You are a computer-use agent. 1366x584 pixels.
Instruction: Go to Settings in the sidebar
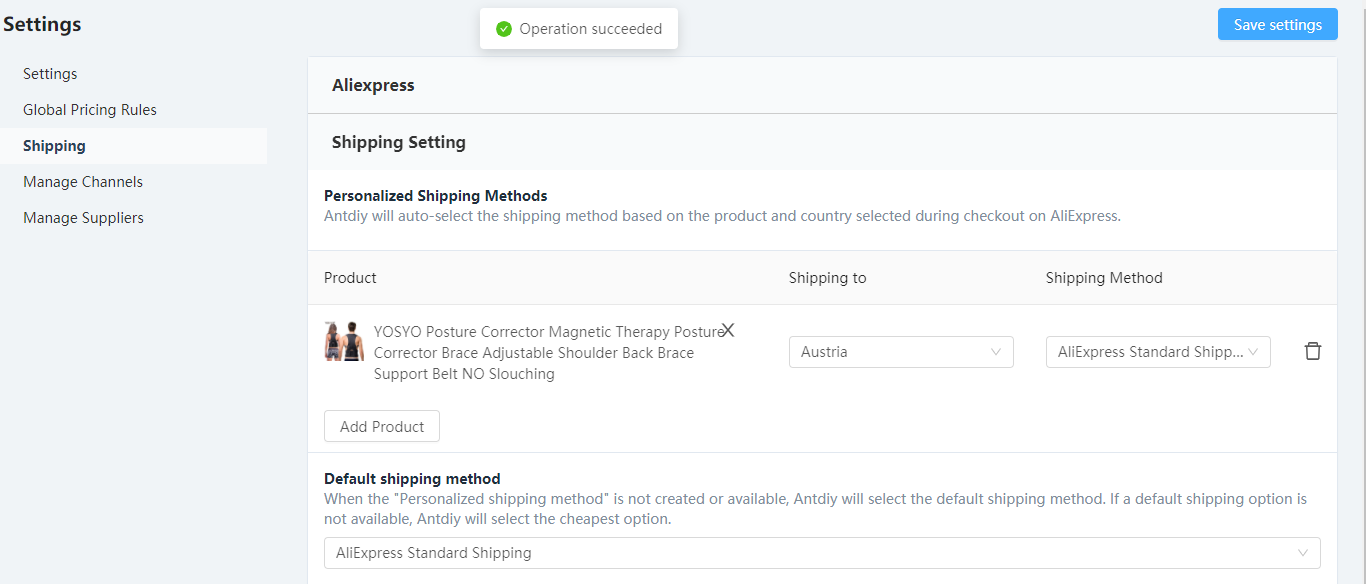tap(50, 74)
